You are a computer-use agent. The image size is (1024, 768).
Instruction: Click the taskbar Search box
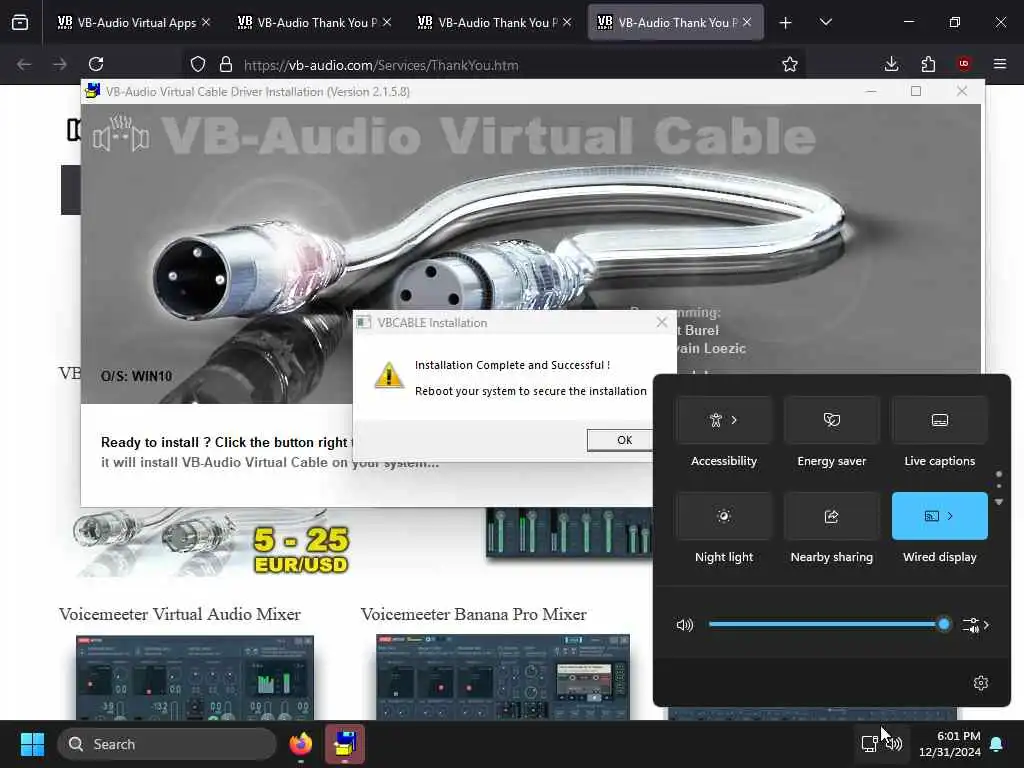click(167, 744)
